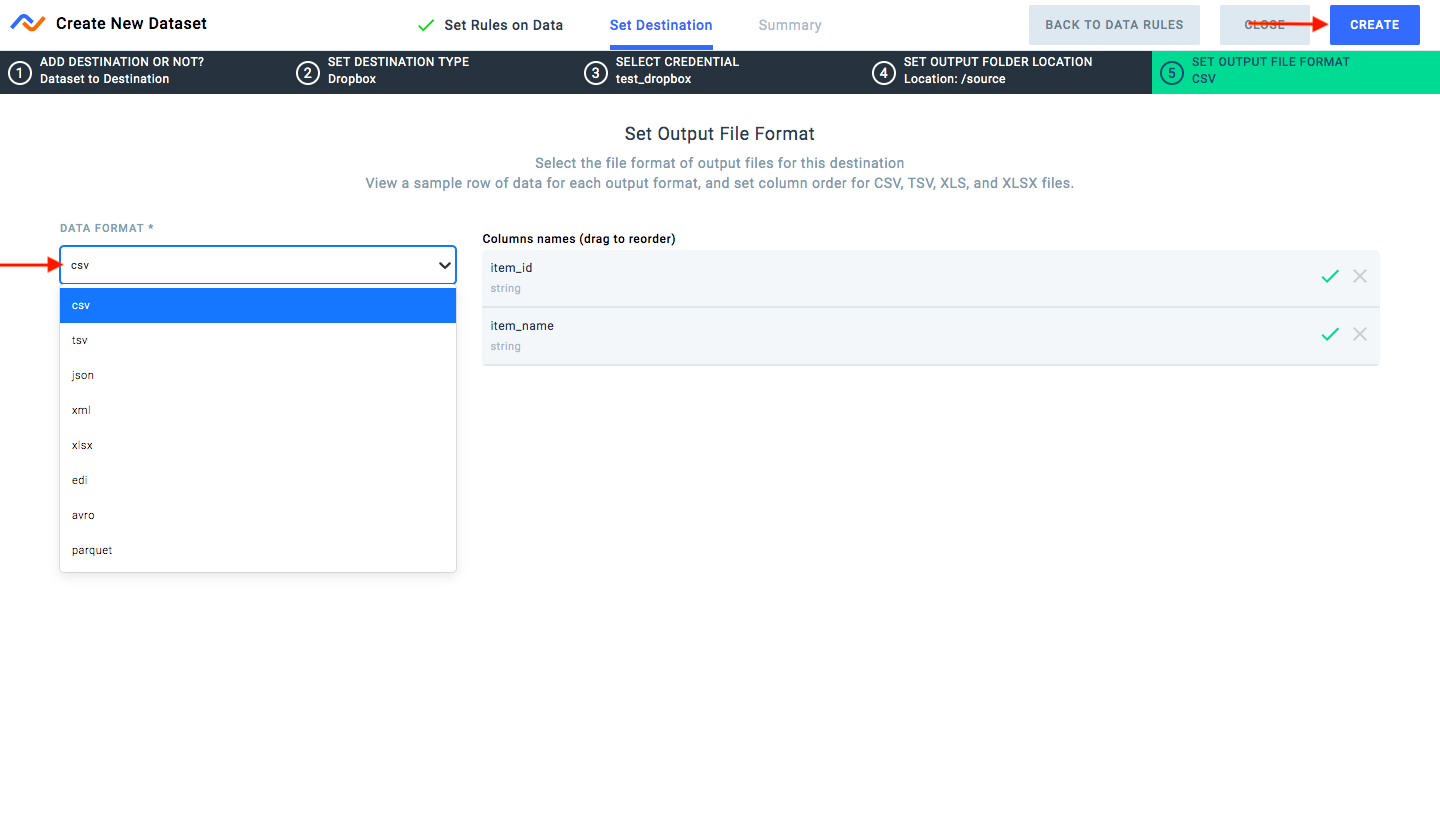Choose avro from format list

point(258,515)
